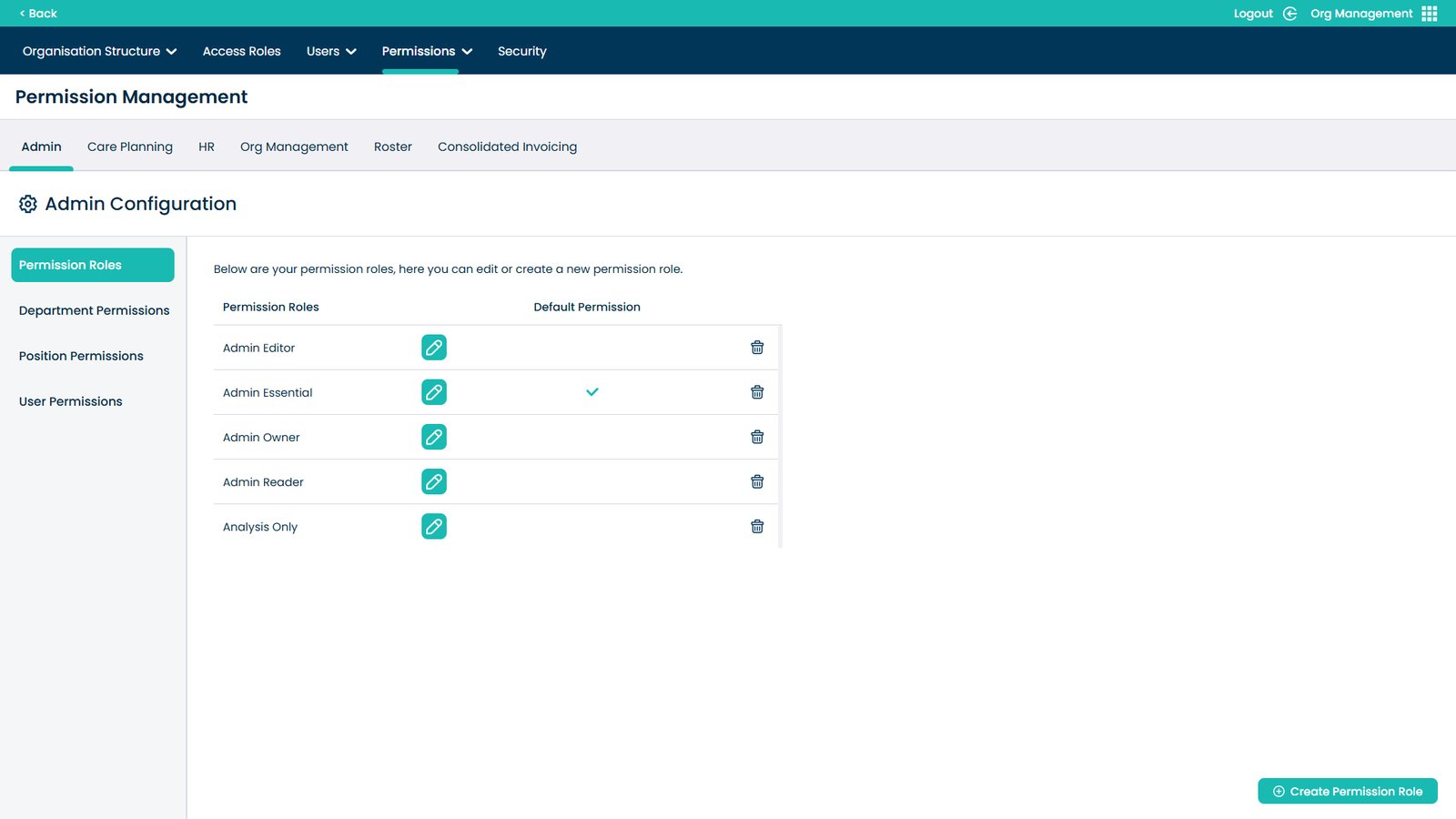Switch to the Care Planning tab
Image resolution: width=1456 pixels, height=819 pixels.
pos(129,147)
